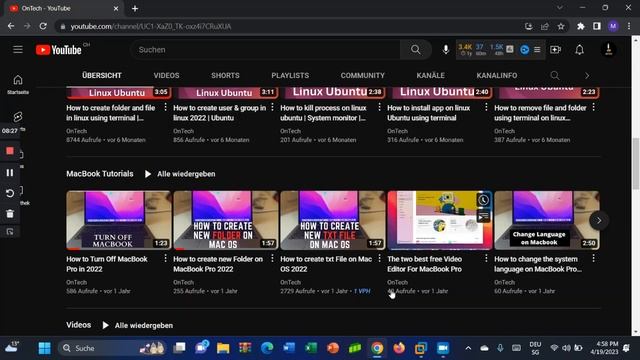Click the page vertical scrollbar thumb
The width and height of the screenshot is (640, 360).
click(x=636, y=164)
